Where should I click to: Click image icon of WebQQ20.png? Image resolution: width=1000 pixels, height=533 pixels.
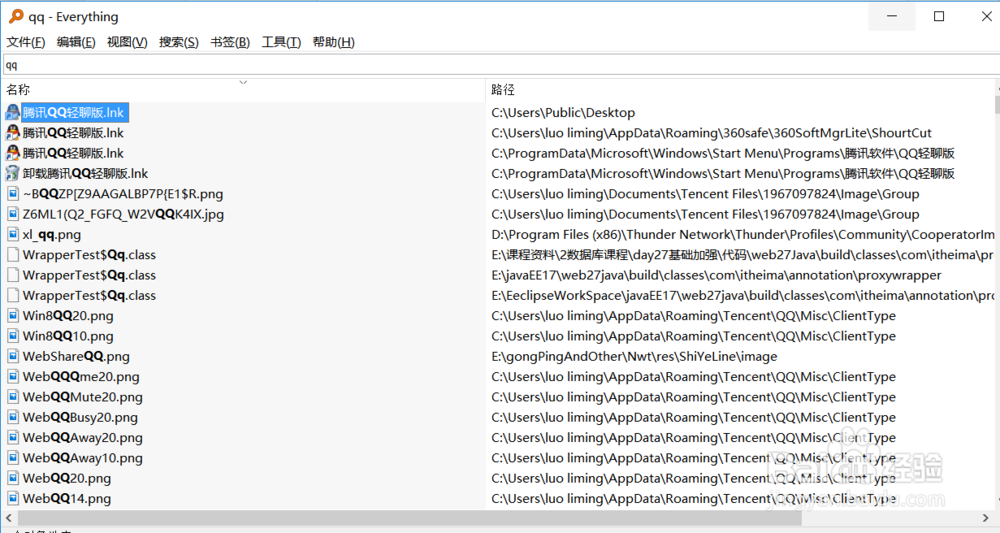13,478
